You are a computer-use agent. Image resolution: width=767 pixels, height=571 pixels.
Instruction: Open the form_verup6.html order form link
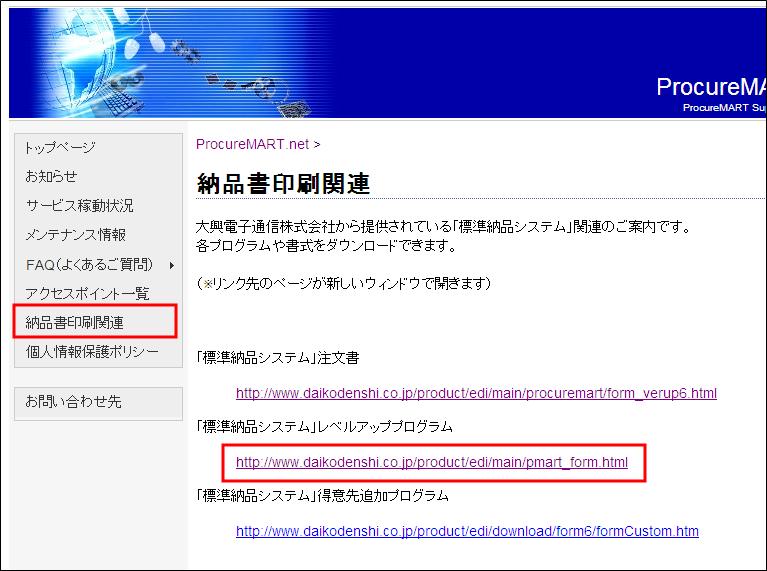pyautogui.click(x=476, y=393)
